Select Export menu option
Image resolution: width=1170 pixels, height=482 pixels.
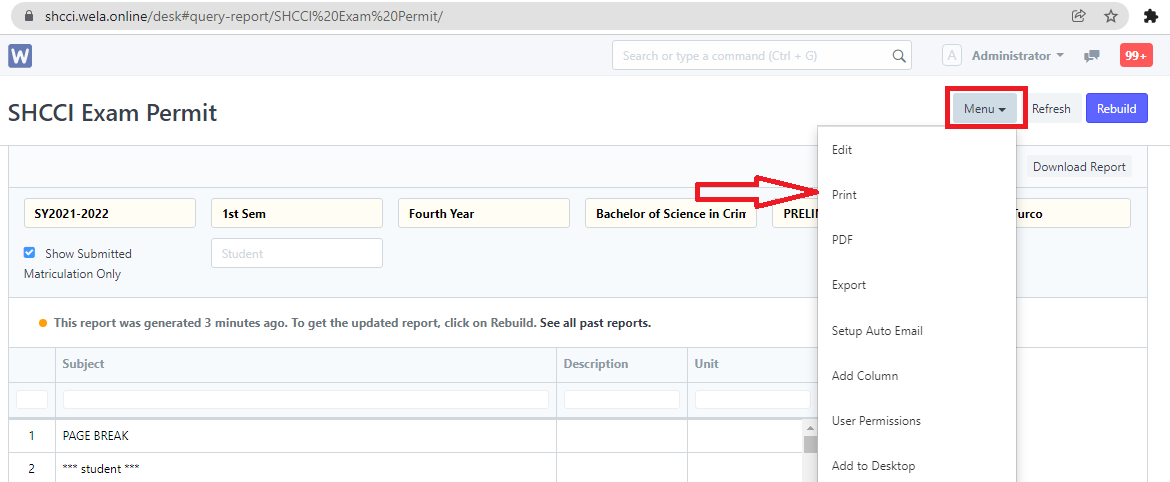849,285
